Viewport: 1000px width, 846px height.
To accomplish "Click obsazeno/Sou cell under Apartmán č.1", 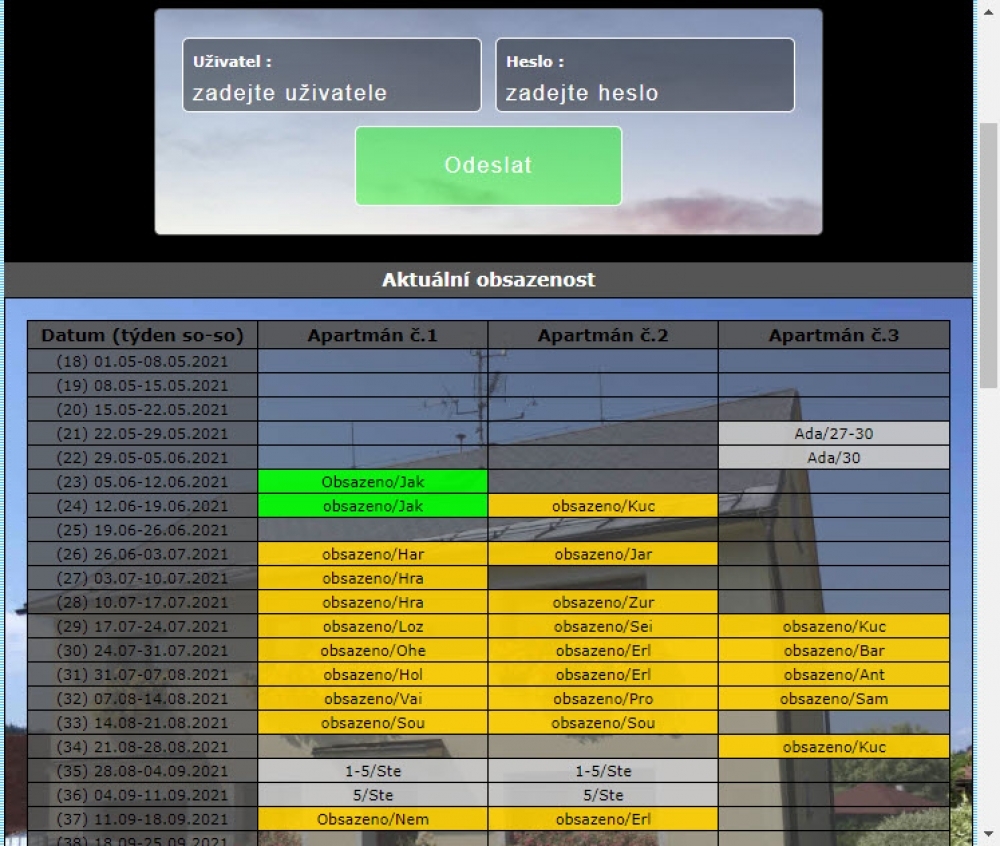I will 372,723.
